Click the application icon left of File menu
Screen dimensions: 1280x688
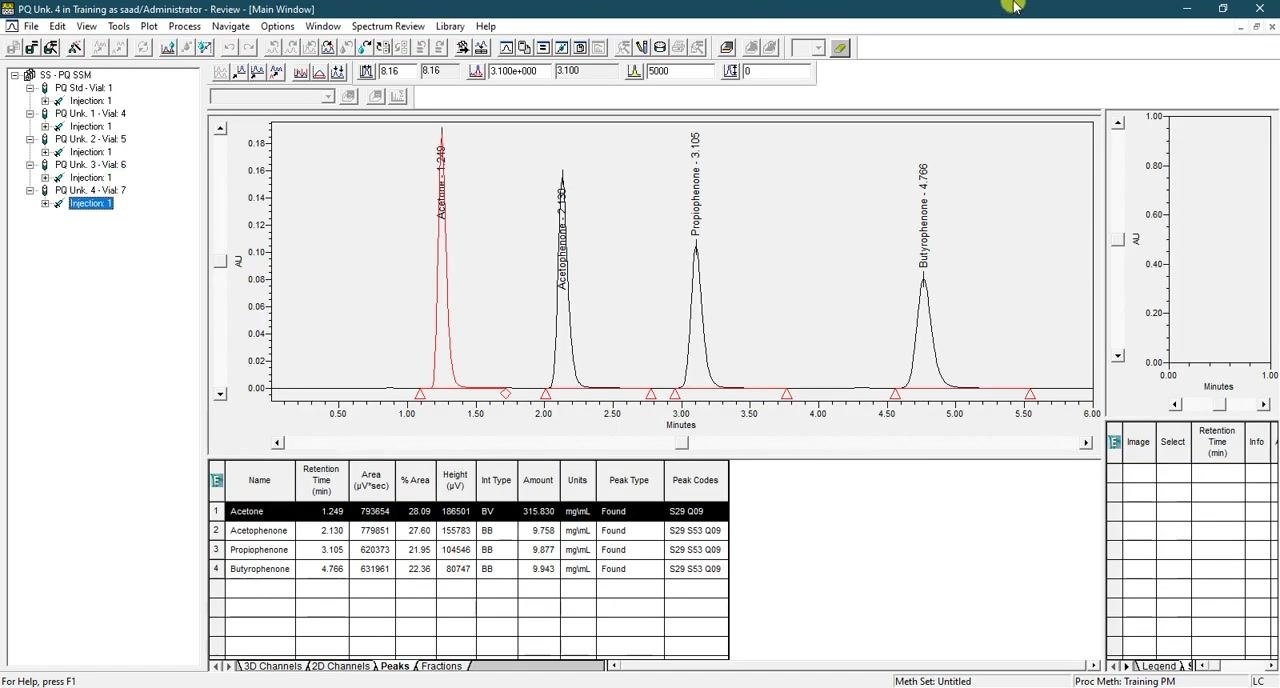[11, 26]
